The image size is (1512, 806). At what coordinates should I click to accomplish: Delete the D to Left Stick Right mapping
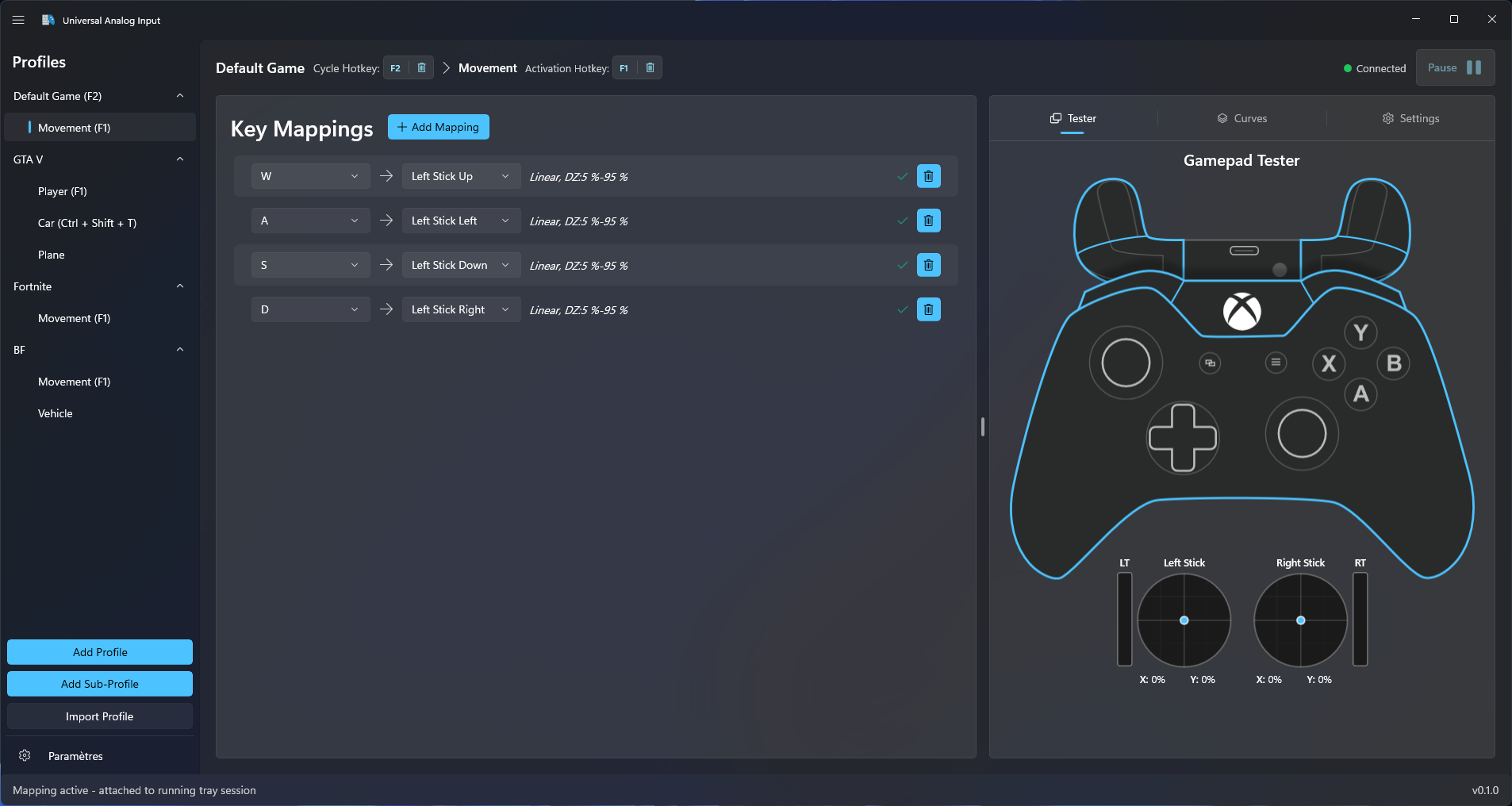click(x=928, y=309)
